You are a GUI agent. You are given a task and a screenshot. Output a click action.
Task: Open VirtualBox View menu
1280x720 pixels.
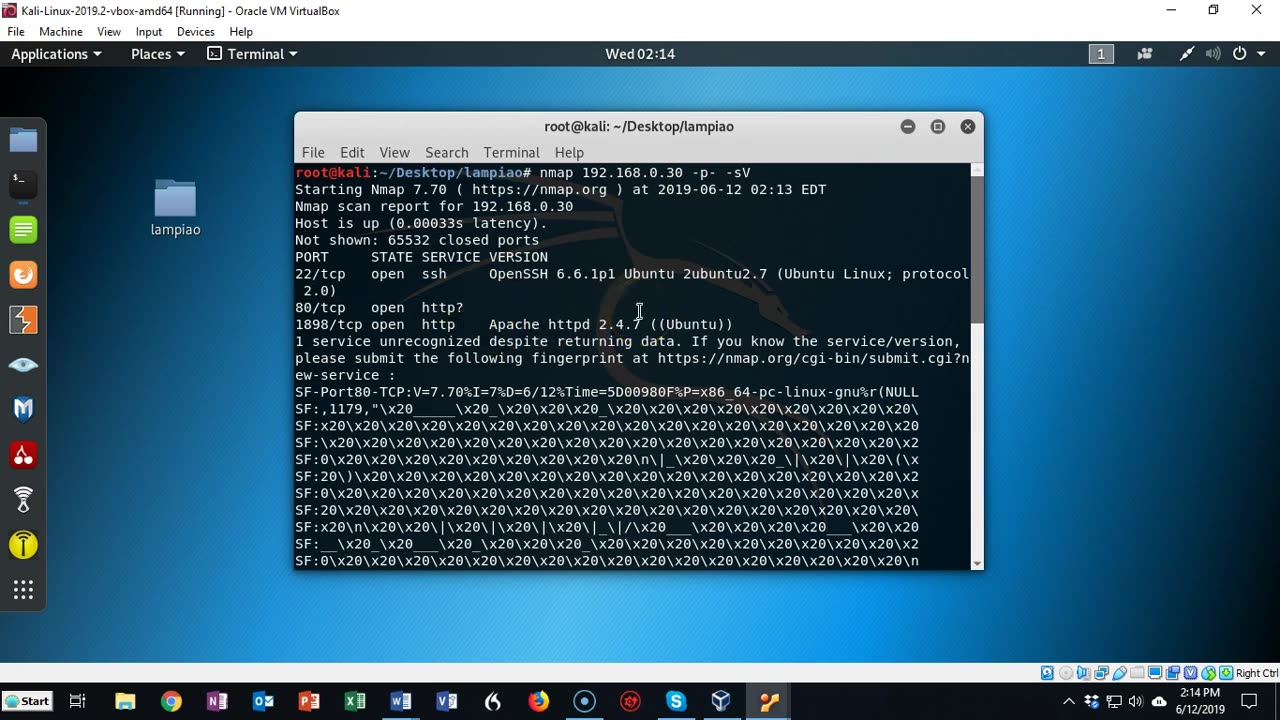(x=109, y=32)
